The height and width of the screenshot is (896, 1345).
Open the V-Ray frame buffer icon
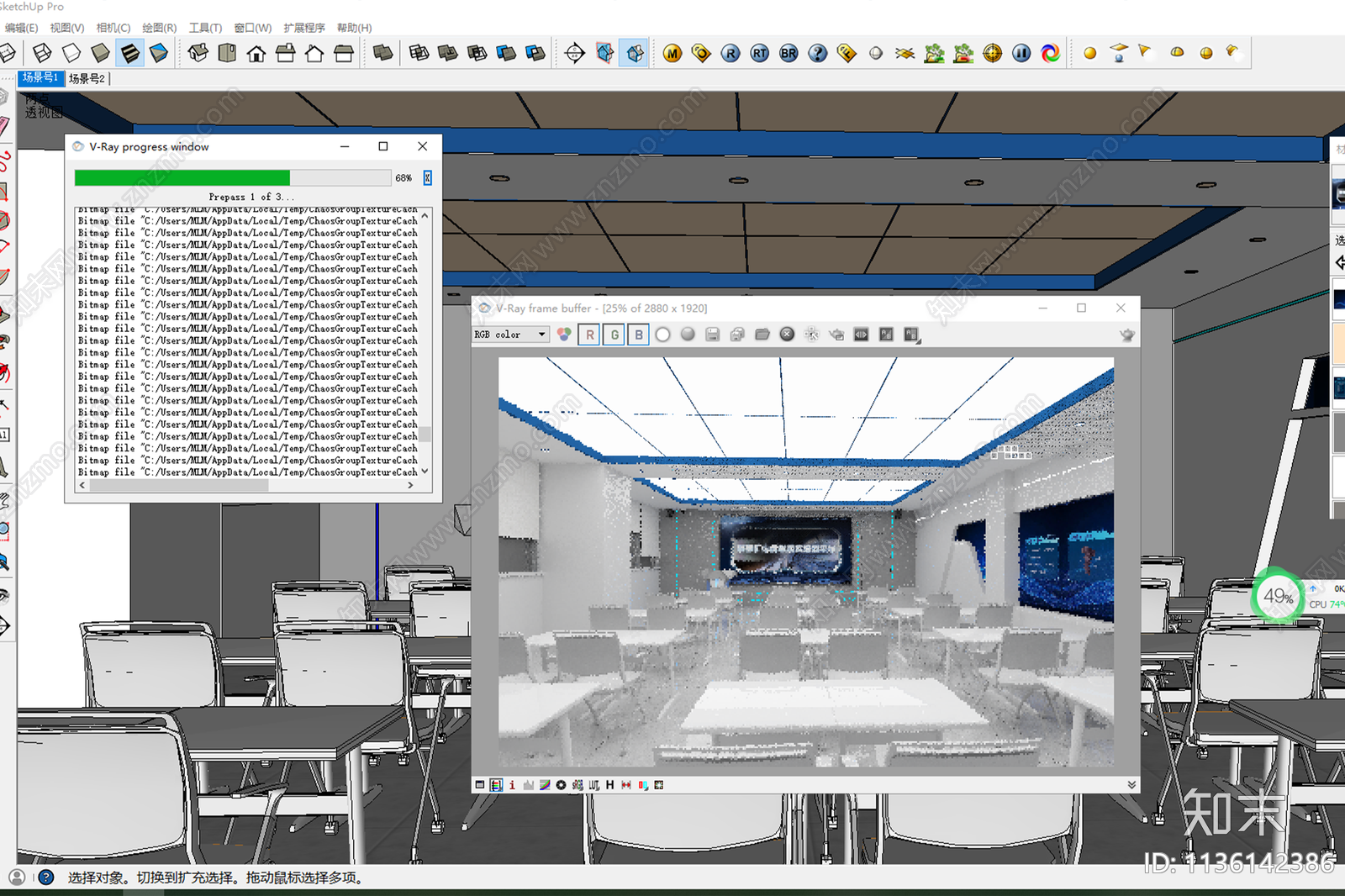pyautogui.click(x=847, y=53)
